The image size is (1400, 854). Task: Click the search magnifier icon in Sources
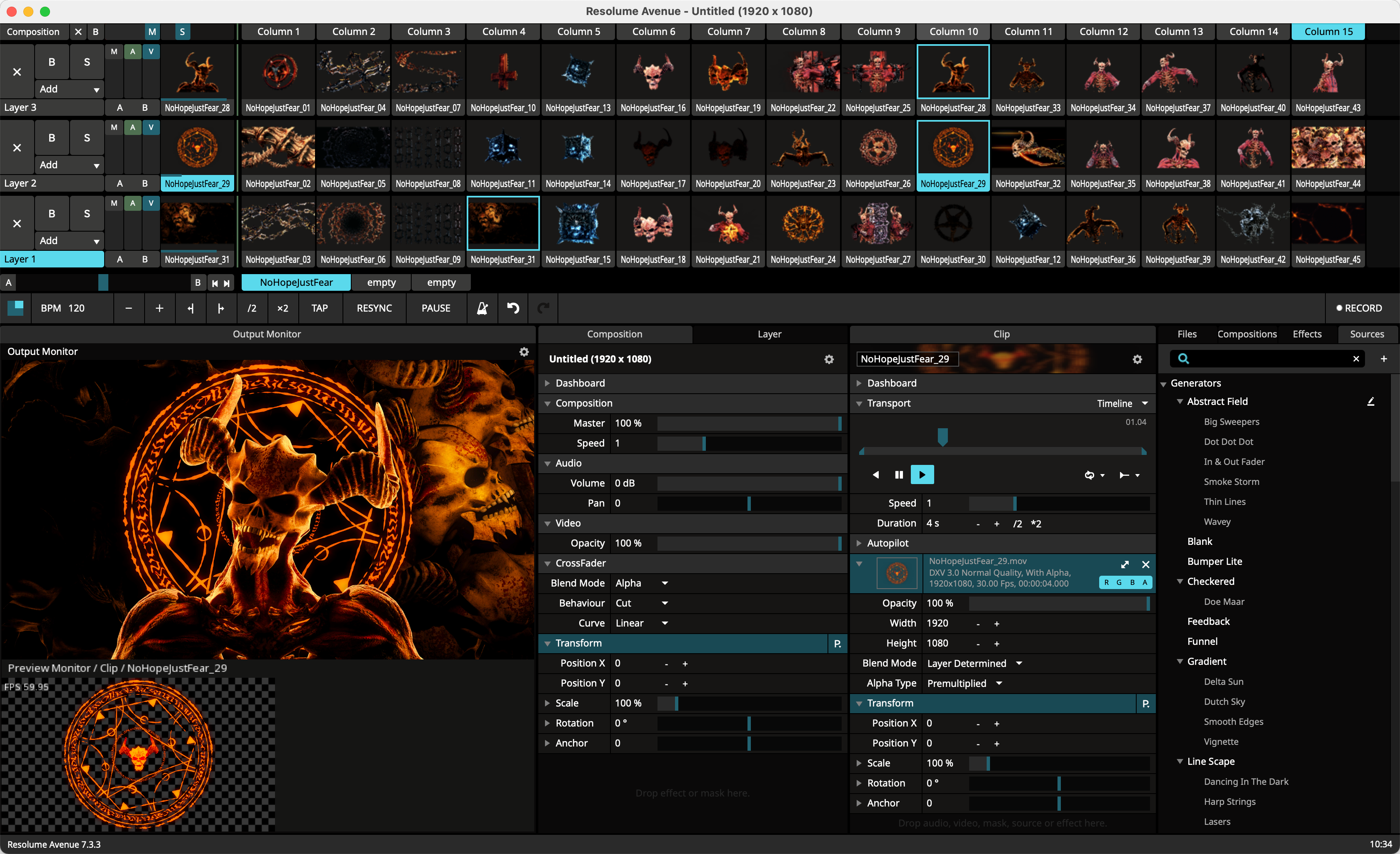coord(1183,359)
